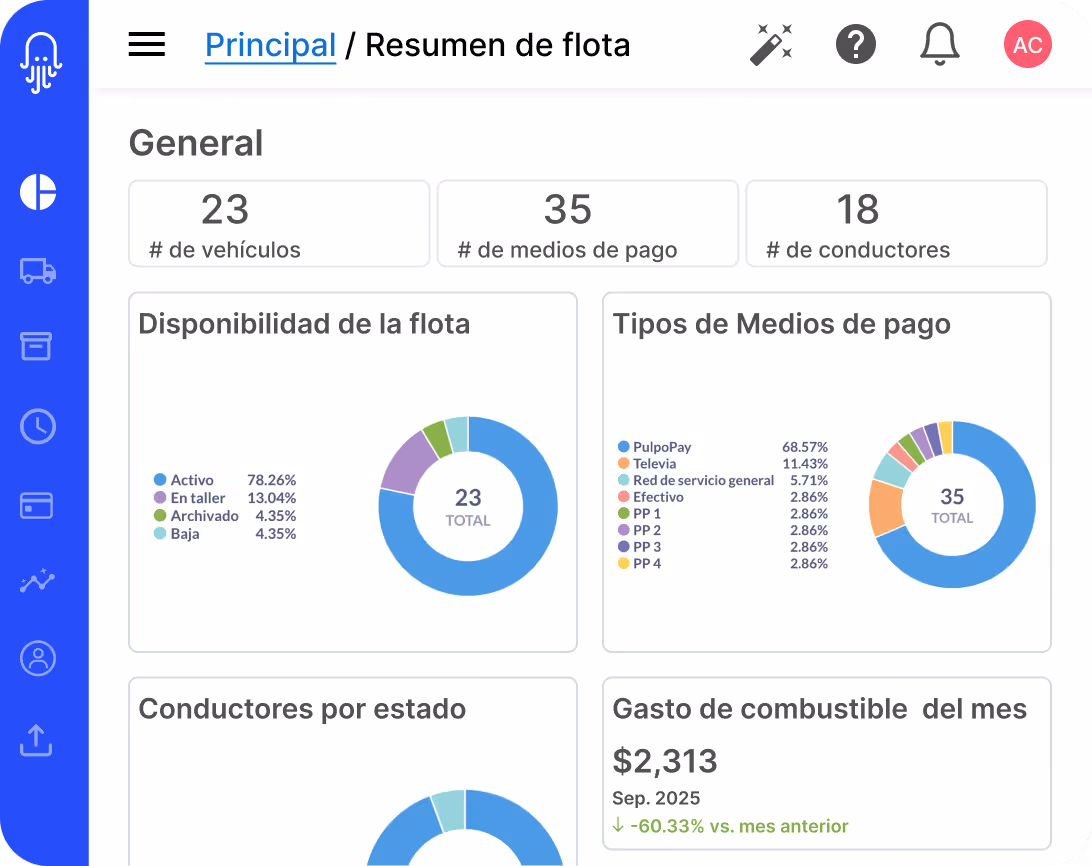View analytics with the trending line icon
The image size is (1092, 866).
37,581
